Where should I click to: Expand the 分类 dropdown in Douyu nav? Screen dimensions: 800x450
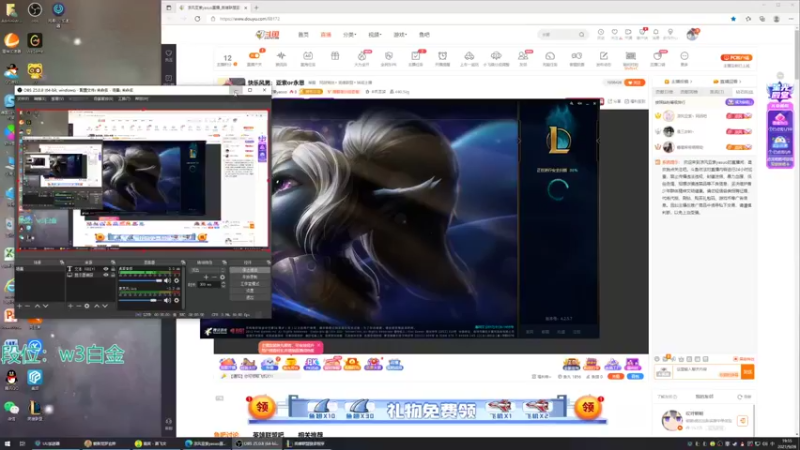[x=349, y=35]
